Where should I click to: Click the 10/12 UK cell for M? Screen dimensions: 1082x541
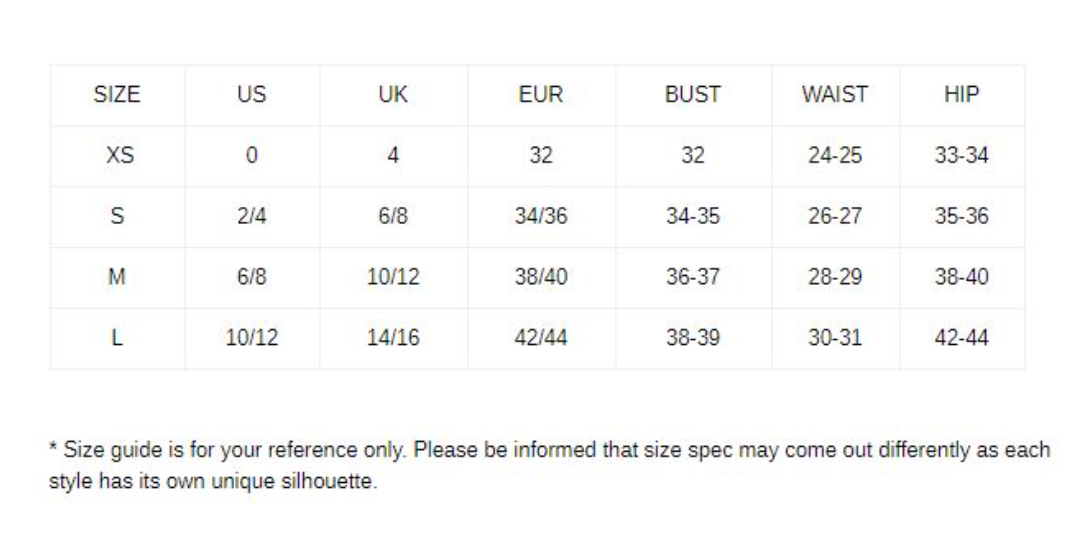(393, 277)
